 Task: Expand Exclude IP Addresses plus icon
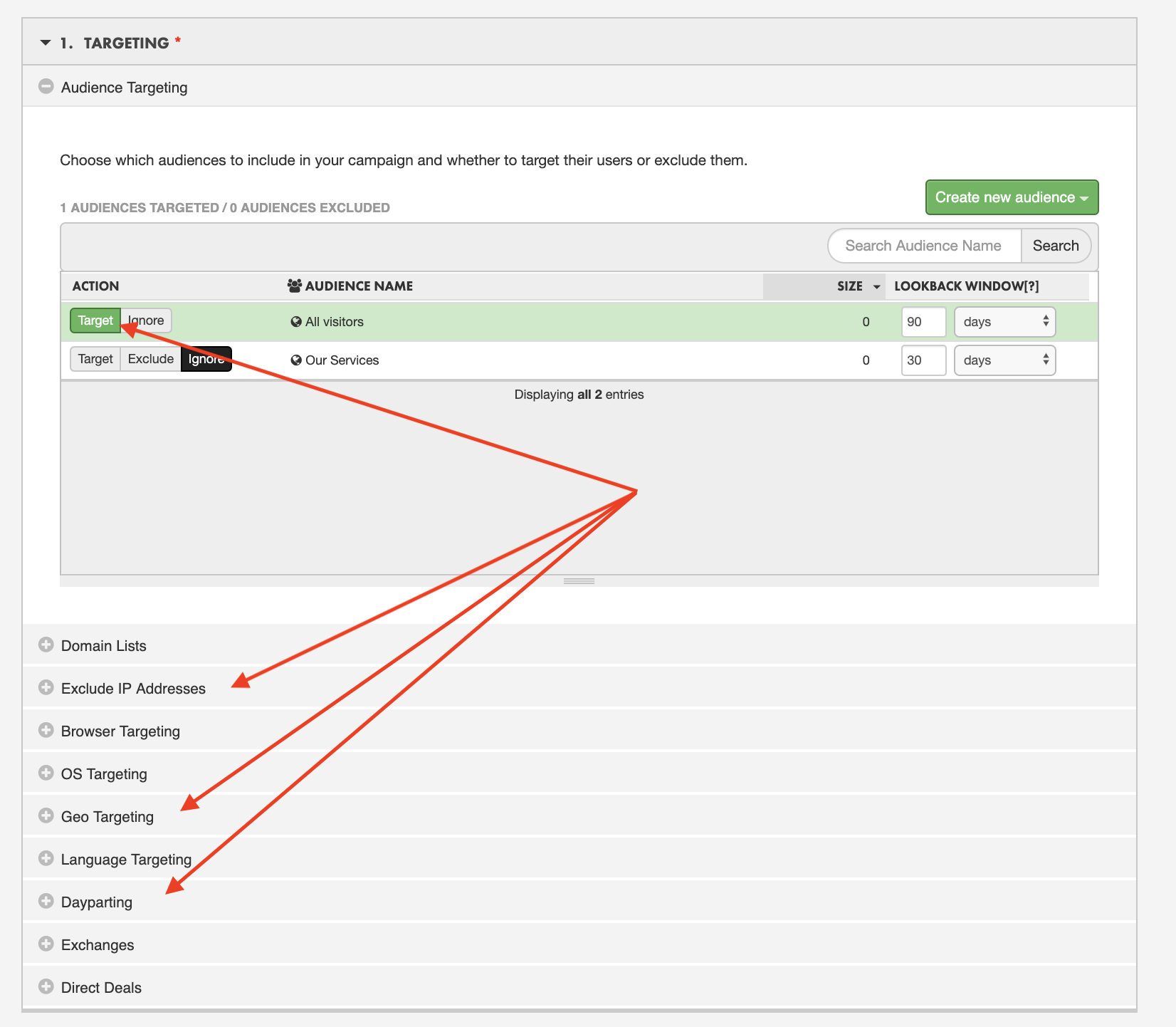pos(46,687)
